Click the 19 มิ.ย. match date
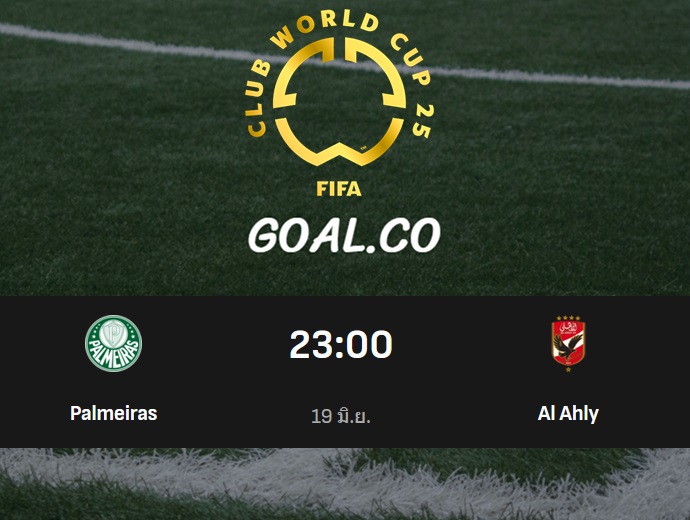The image size is (690, 520). coord(341,416)
